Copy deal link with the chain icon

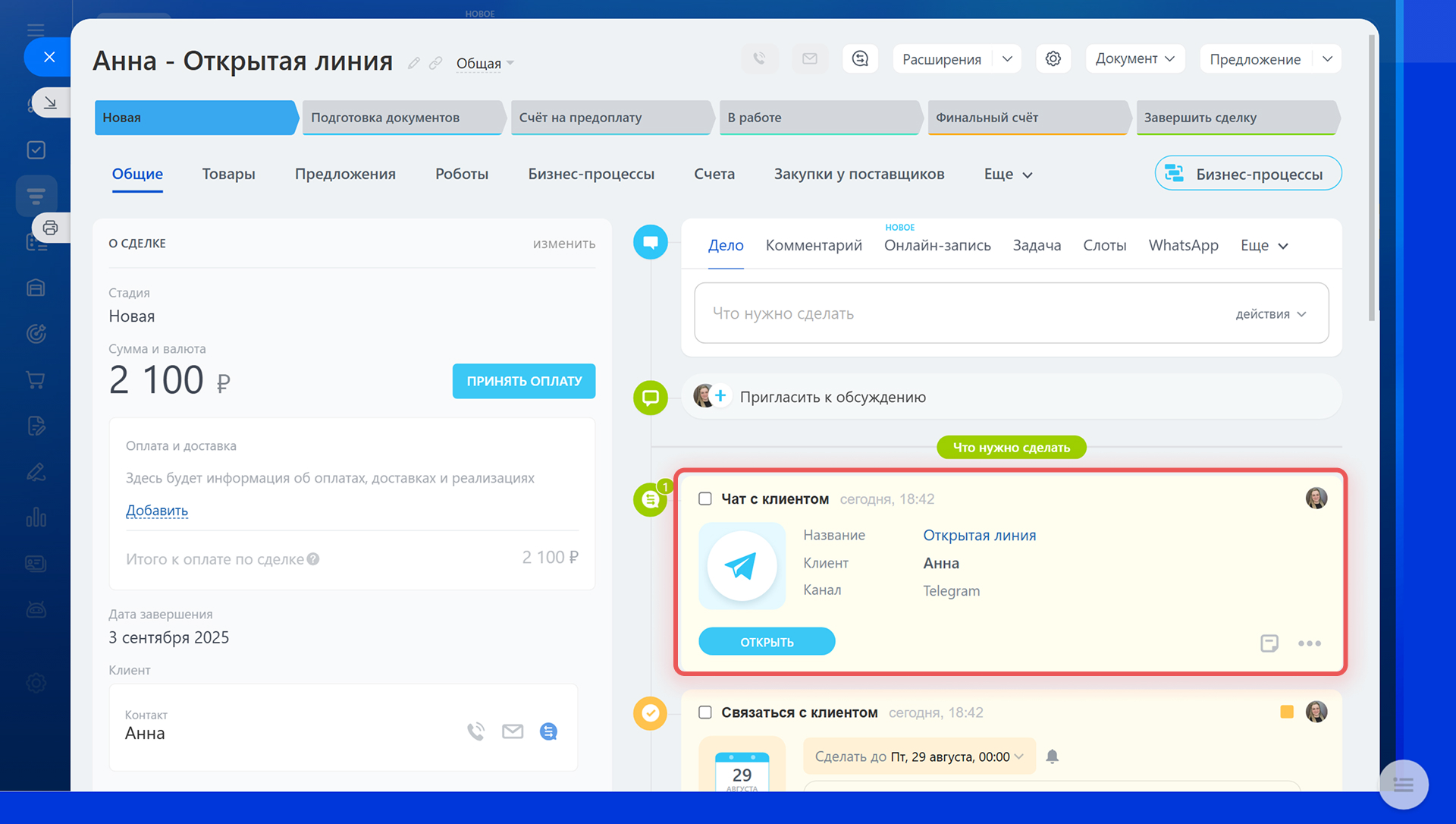pos(435,63)
